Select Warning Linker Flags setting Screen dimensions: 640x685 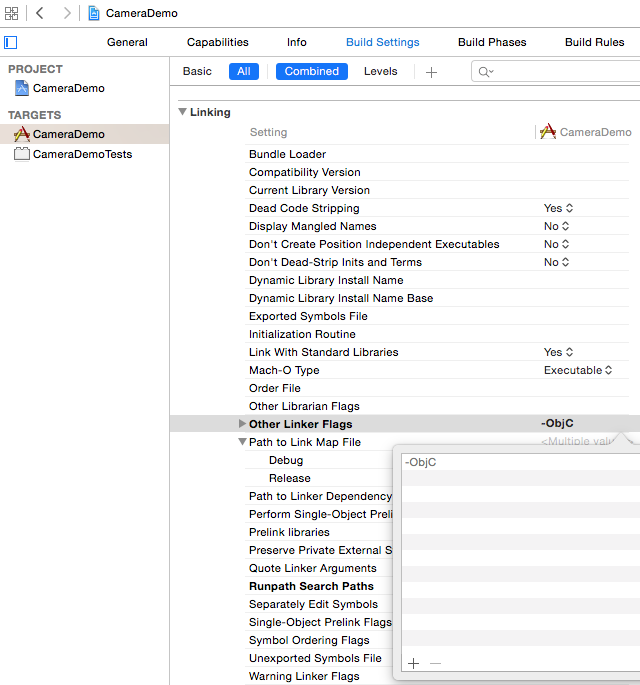point(304,676)
